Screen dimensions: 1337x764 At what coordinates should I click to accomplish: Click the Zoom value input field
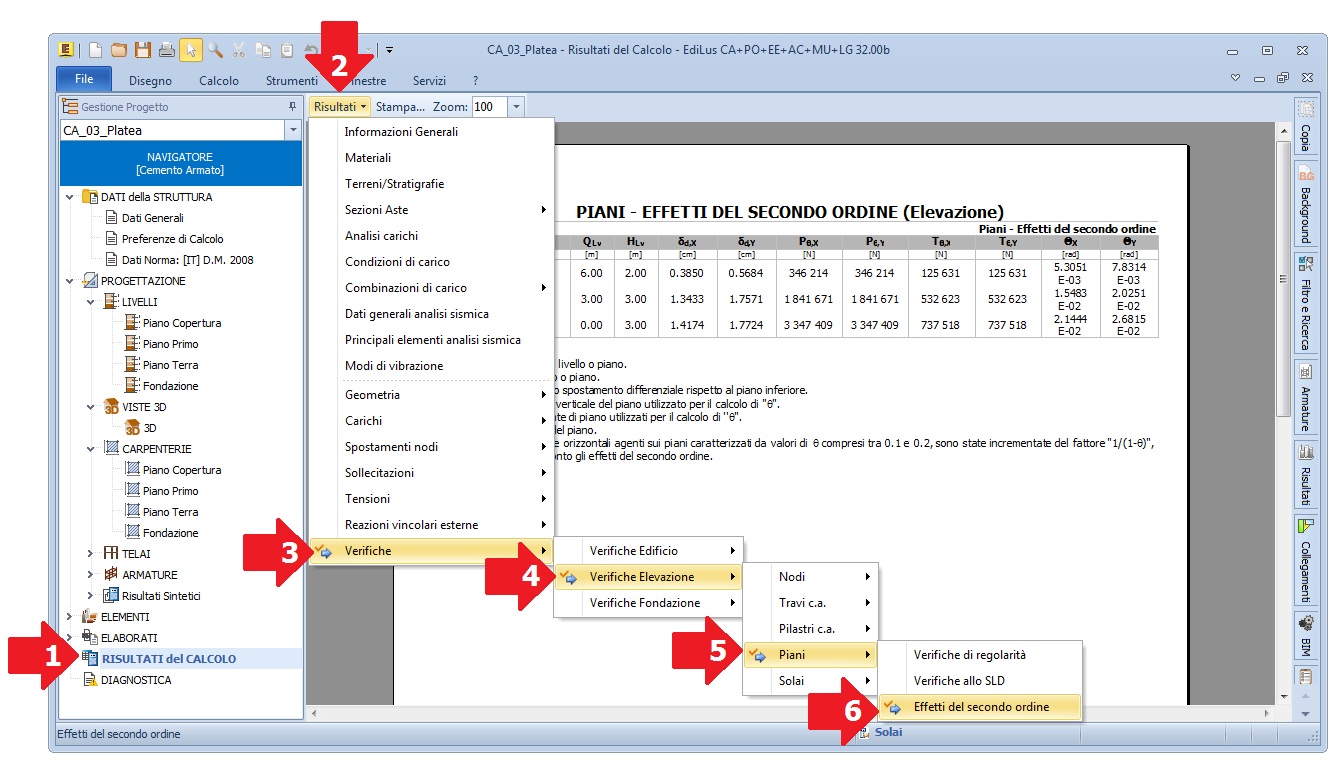pyautogui.click(x=490, y=106)
